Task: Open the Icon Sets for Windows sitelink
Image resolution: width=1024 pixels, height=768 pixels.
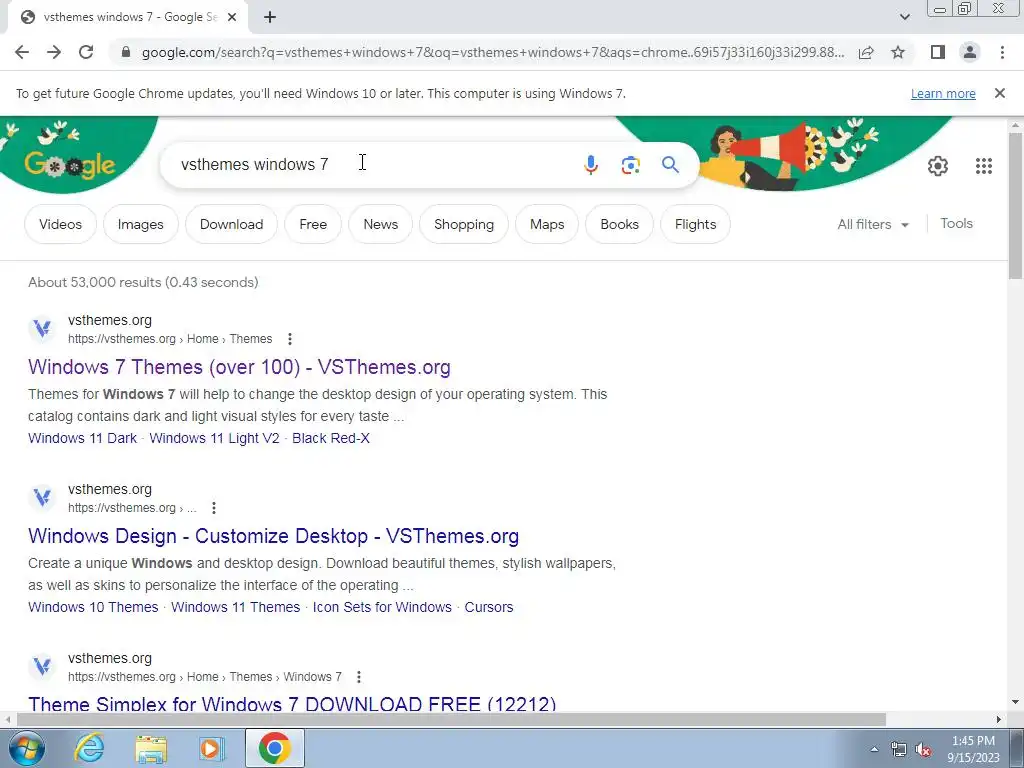Action: coord(382,607)
